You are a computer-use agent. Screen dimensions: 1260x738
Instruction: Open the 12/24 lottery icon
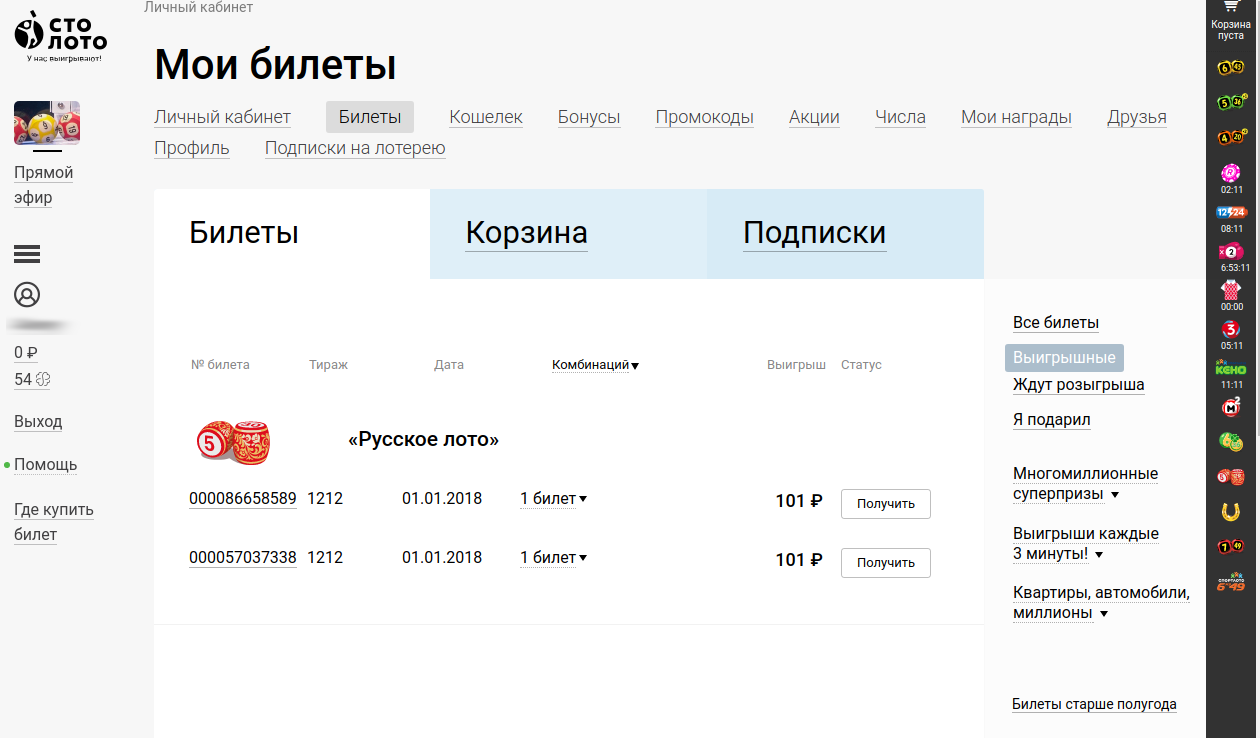coord(1231,212)
